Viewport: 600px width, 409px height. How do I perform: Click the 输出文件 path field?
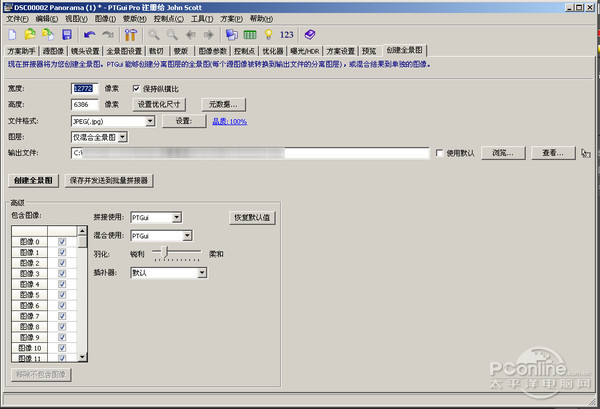(250, 153)
